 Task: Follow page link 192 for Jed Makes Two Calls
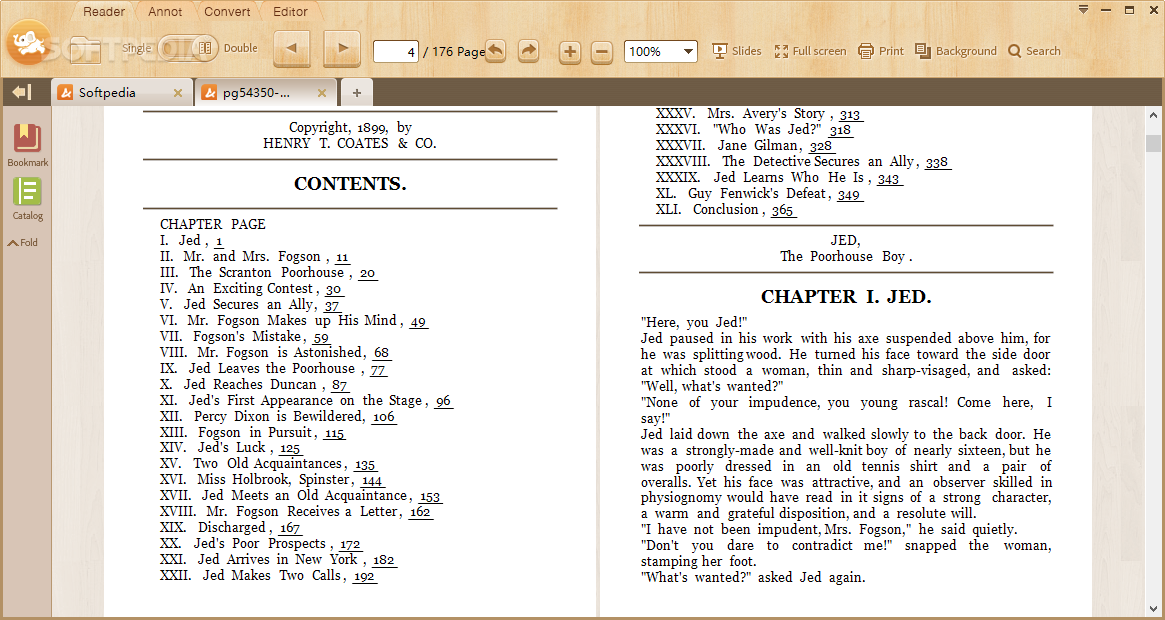[364, 577]
